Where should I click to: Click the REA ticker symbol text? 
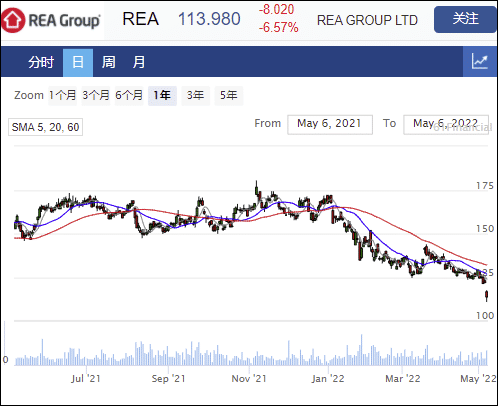click(140, 19)
